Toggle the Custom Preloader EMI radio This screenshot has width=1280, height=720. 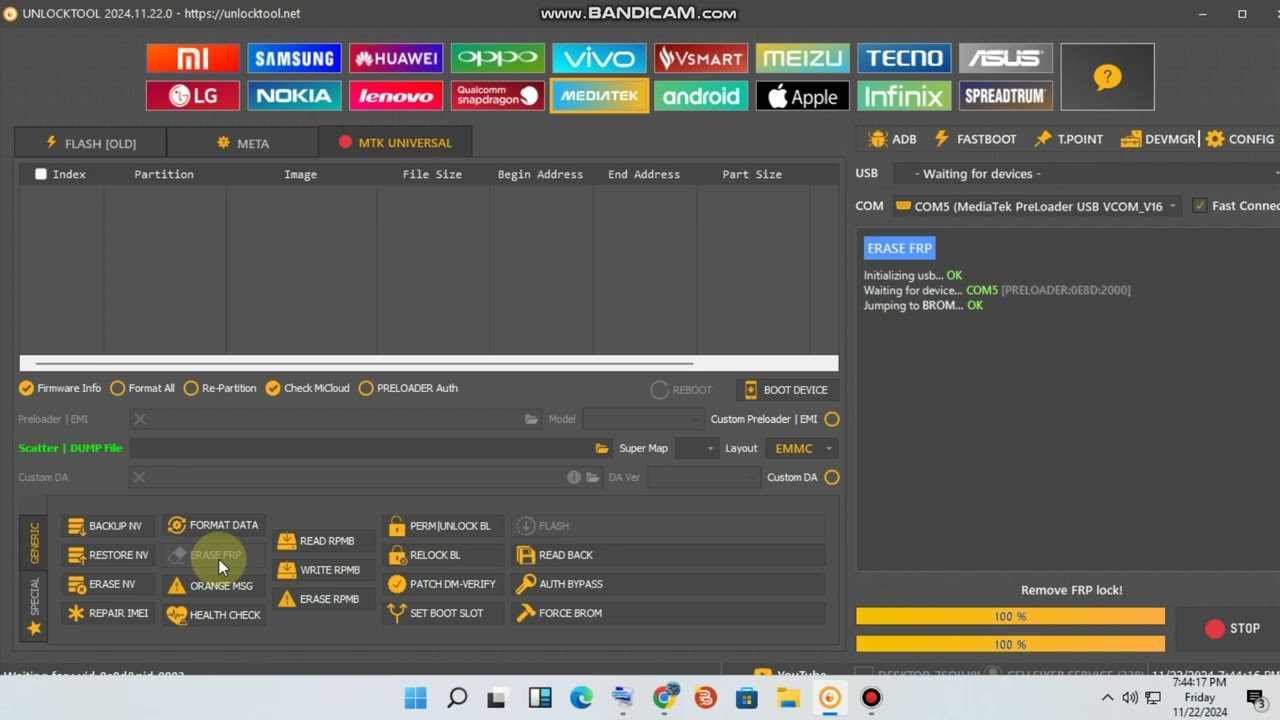pos(832,419)
